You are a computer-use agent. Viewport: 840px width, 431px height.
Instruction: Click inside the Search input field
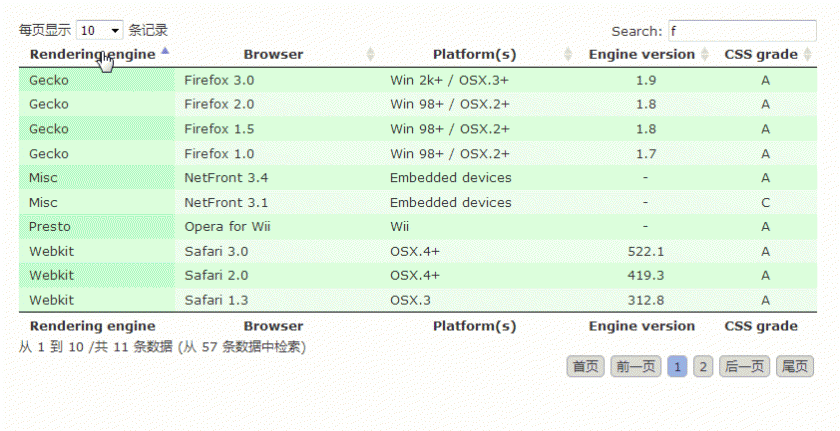(742, 31)
